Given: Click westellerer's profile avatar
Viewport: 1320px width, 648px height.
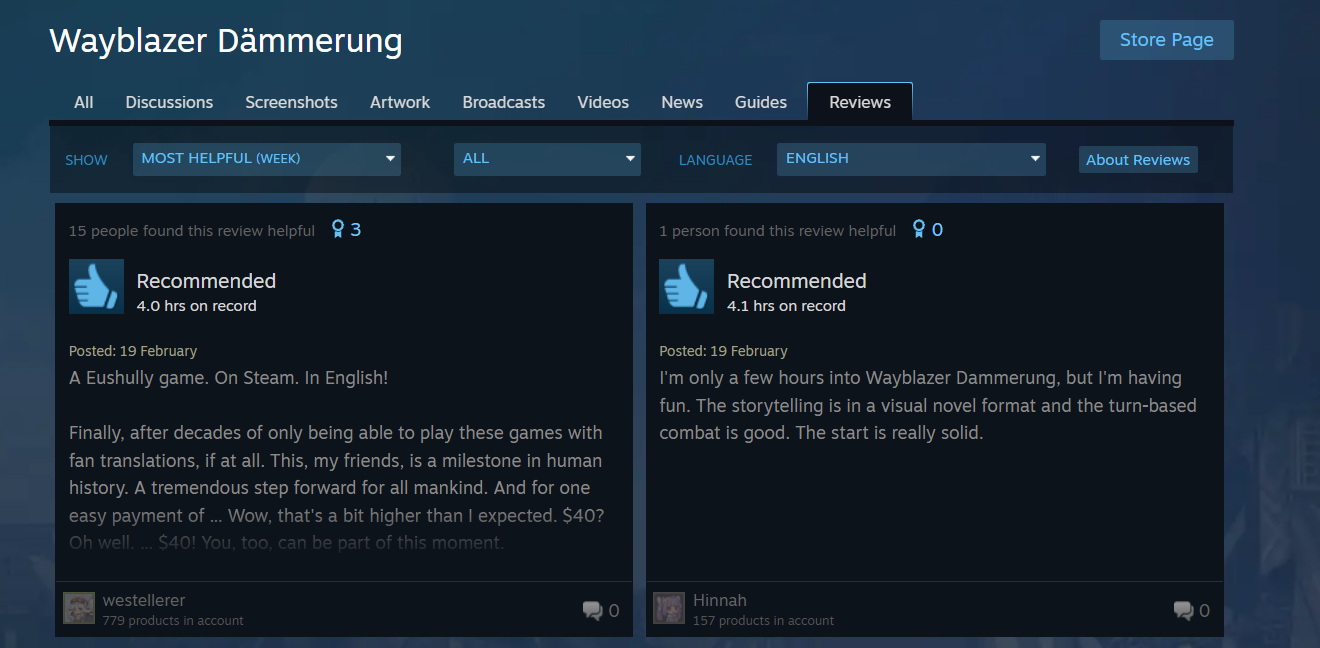Looking at the screenshot, I should 79,608.
